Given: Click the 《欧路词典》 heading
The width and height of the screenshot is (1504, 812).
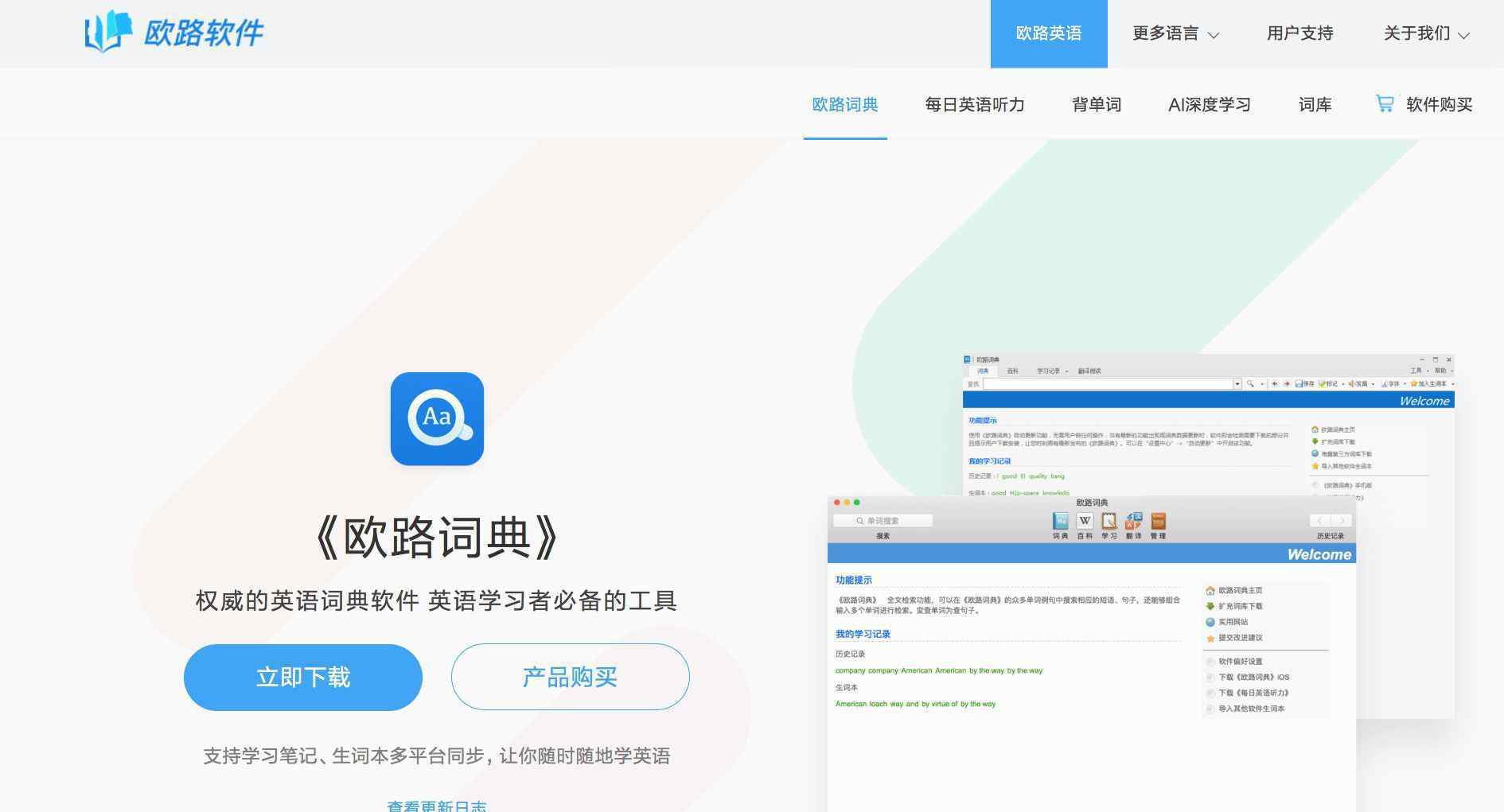Looking at the screenshot, I should (x=437, y=538).
